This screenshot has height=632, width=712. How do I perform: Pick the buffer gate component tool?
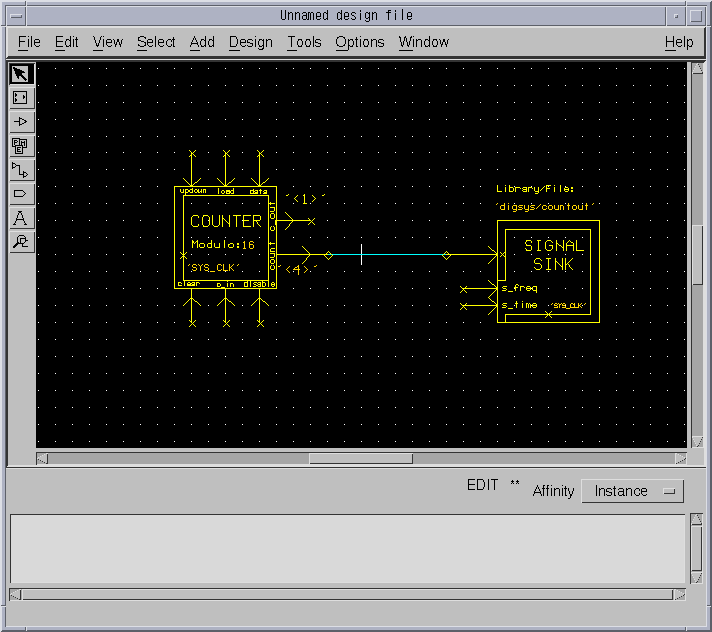tap(21, 122)
